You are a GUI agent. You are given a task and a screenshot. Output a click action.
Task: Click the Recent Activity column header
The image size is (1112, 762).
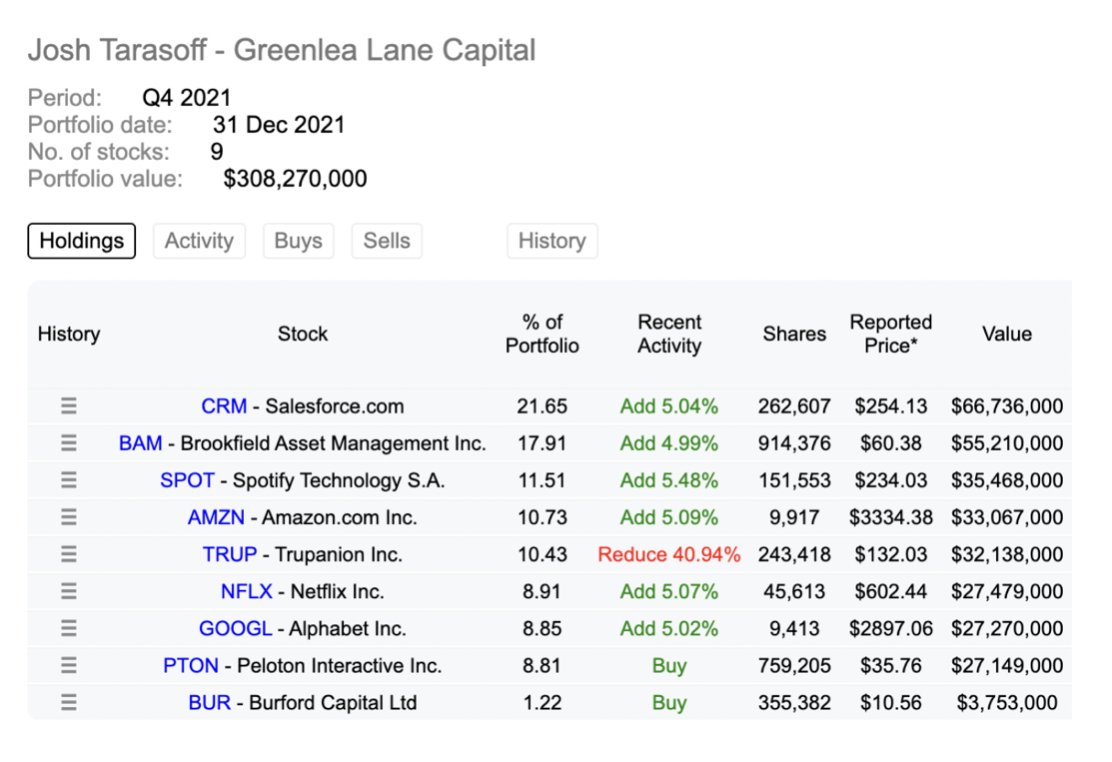[669, 333]
